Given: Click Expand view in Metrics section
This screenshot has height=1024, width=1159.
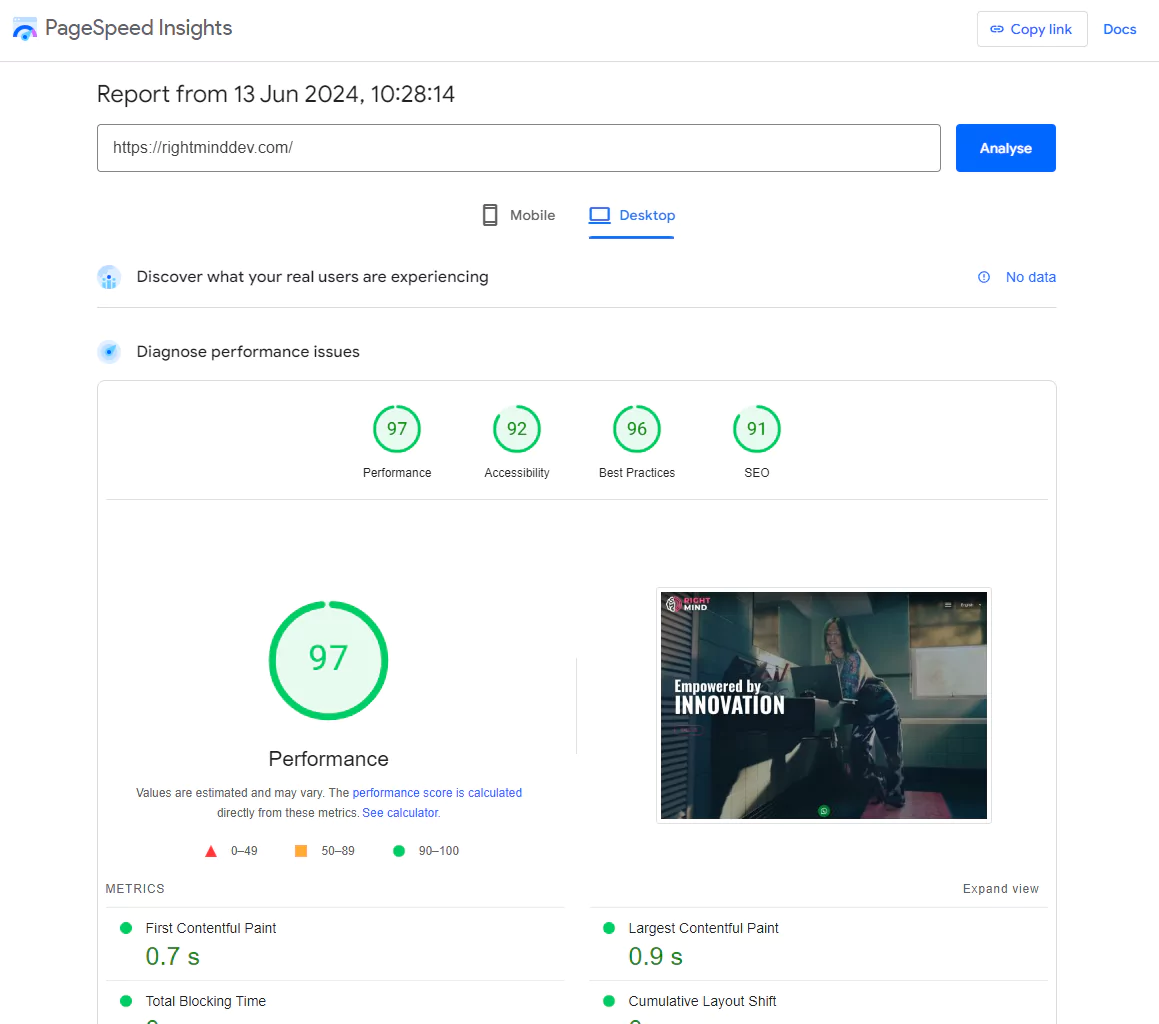Looking at the screenshot, I should pos(1000,889).
